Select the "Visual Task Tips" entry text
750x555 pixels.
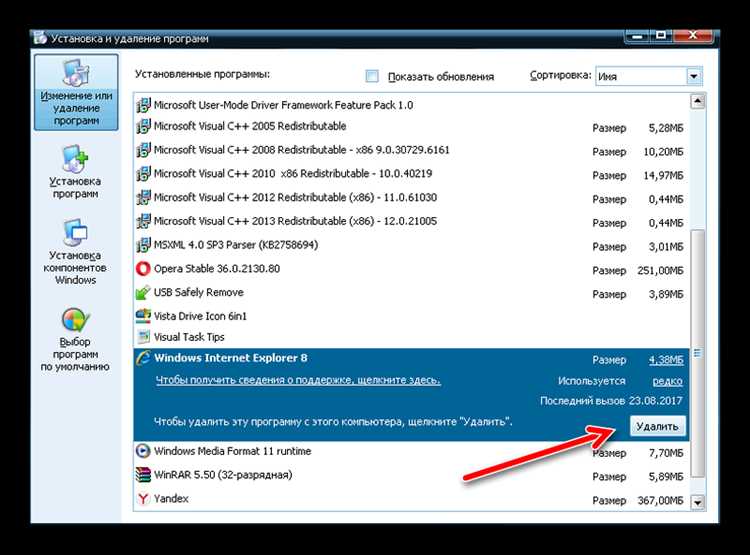(189, 337)
